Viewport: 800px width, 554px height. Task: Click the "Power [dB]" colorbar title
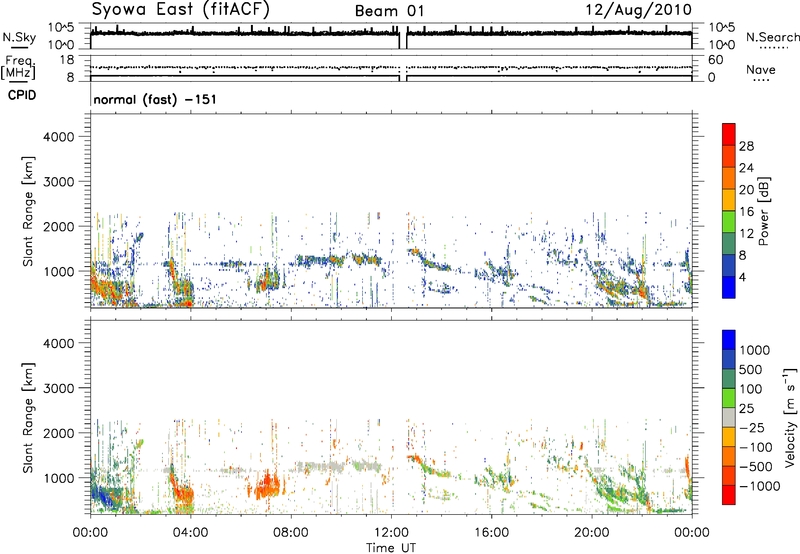tap(763, 211)
